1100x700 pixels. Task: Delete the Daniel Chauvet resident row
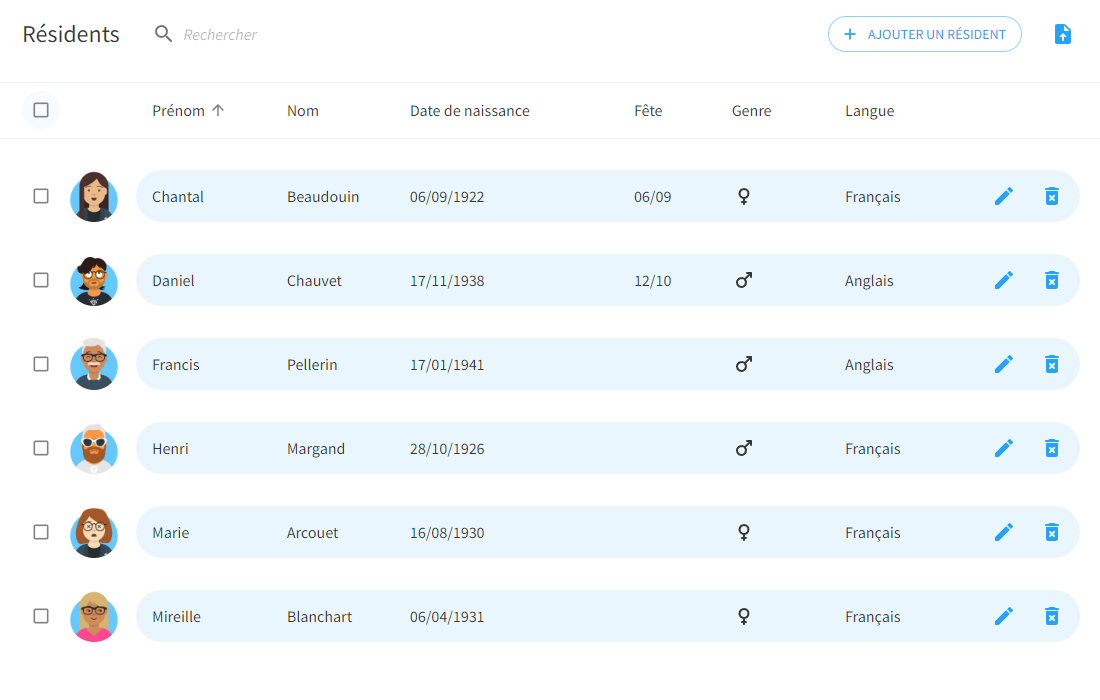(x=1051, y=280)
